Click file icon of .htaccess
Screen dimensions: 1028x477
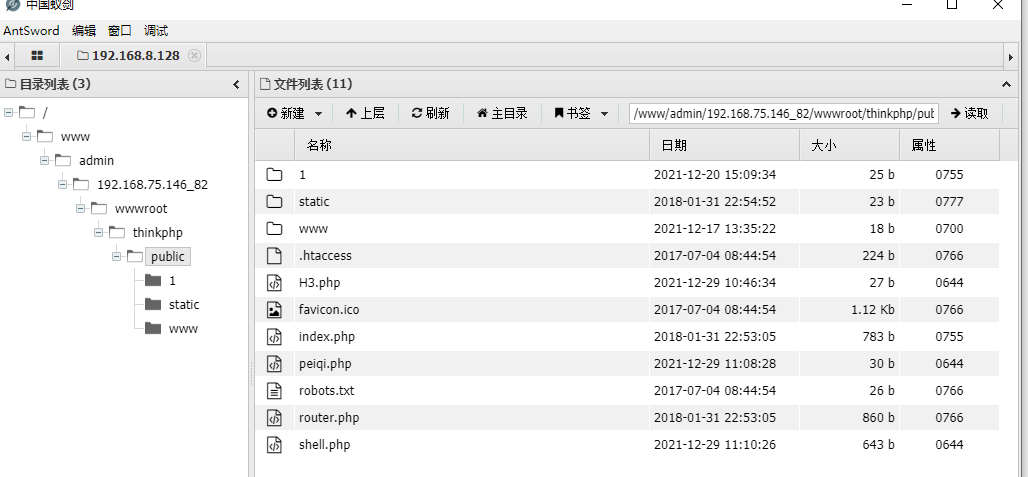click(275, 256)
